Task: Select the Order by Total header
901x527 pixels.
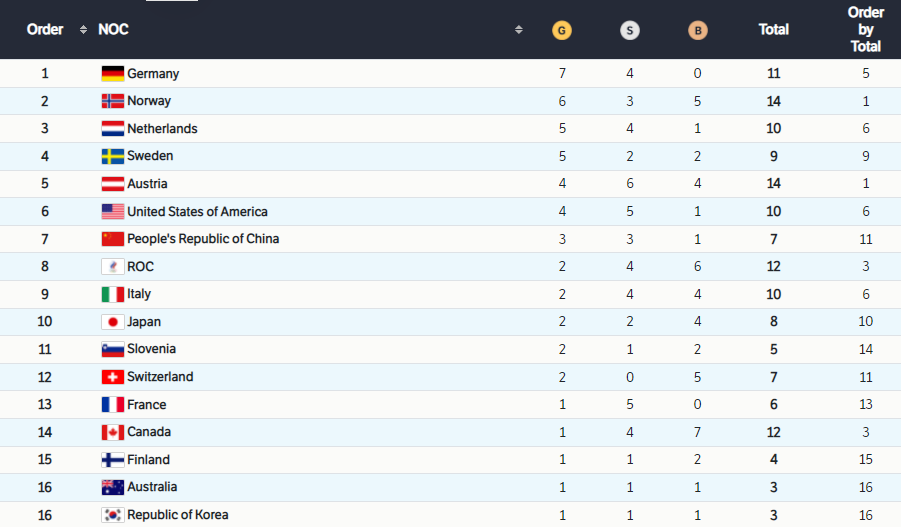Action: pos(865,29)
